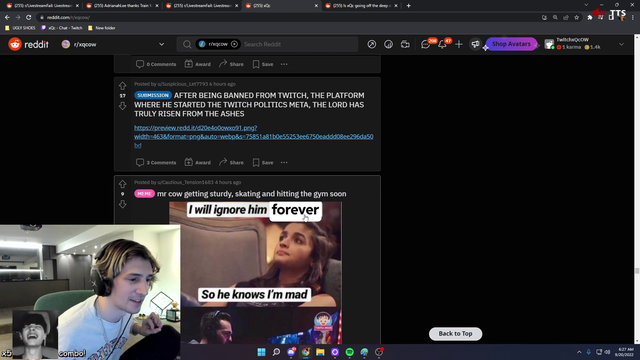Open profile u/Suspicious_Let7793
This screenshot has width=640, height=360.
point(182,84)
